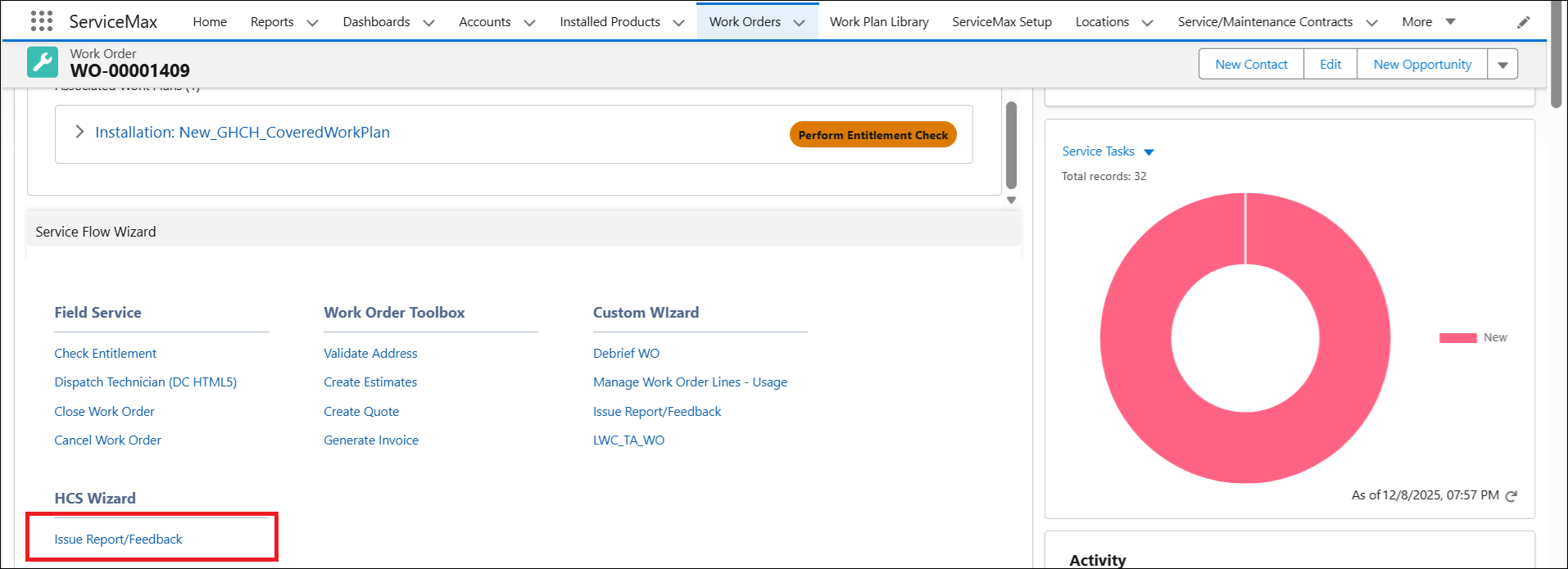This screenshot has width=1568, height=569.
Task: Show more actions next to New Opportunity
Action: coord(1502,65)
